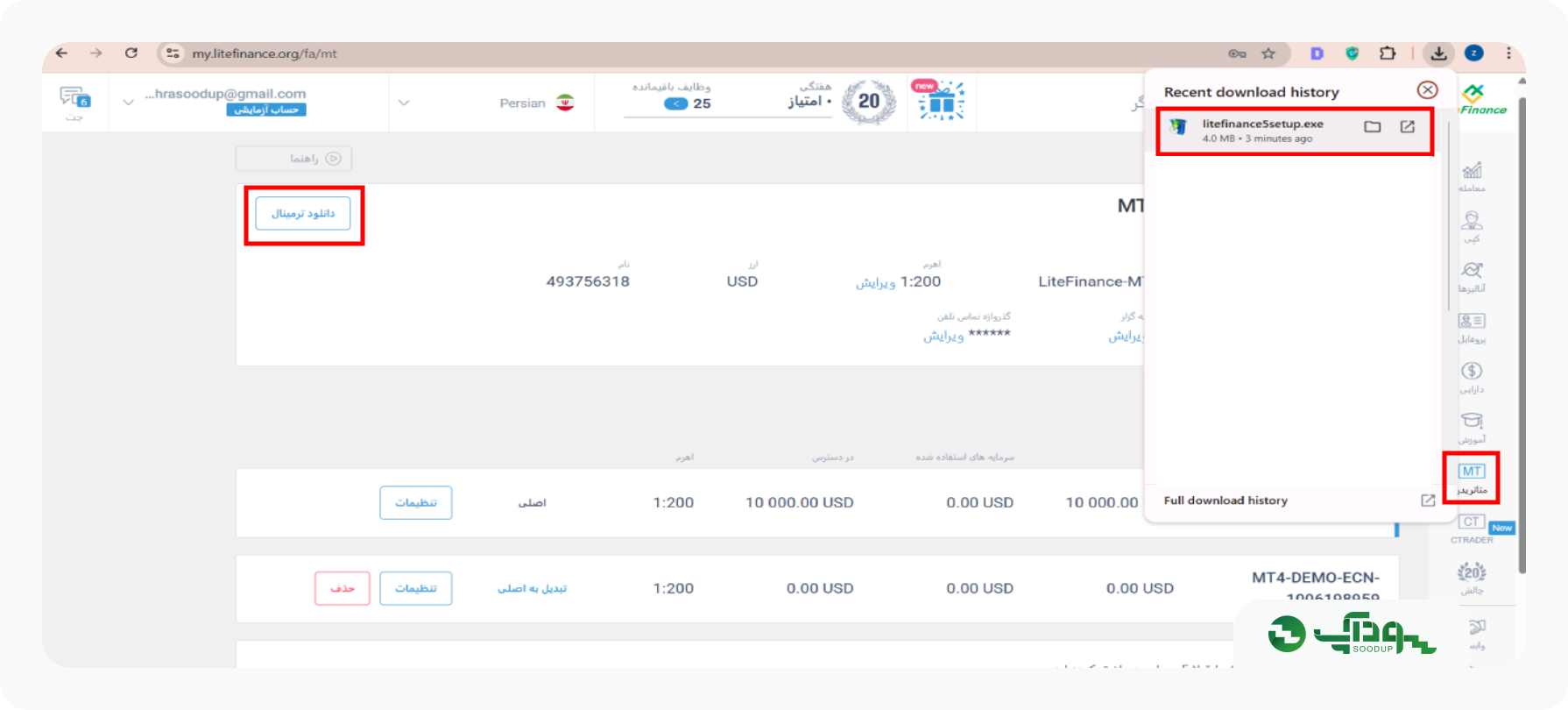The image size is (1568, 710).
Task: Click the weekly 20 points wreath badge
Action: 868,102
